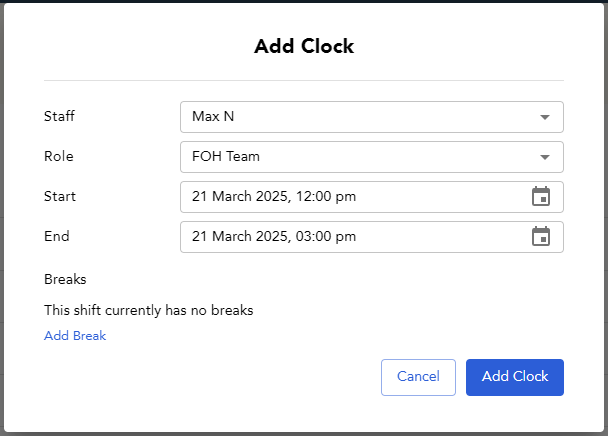The image size is (608, 436).
Task: Expand the Staff dropdown arrow
Action: tap(545, 117)
